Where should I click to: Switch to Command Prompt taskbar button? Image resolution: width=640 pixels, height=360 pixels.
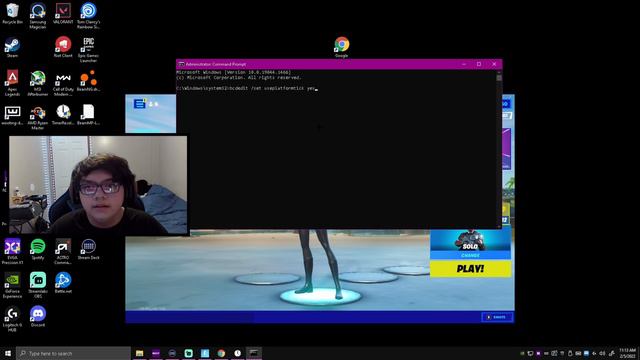pyautogui.click(x=254, y=353)
